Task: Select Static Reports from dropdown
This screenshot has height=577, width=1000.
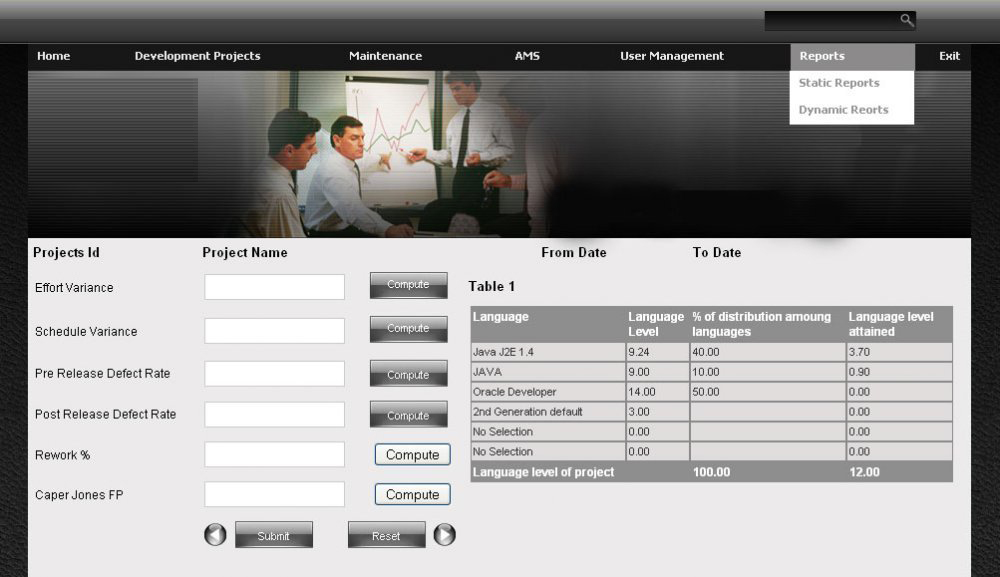Action: click(839, 83)
